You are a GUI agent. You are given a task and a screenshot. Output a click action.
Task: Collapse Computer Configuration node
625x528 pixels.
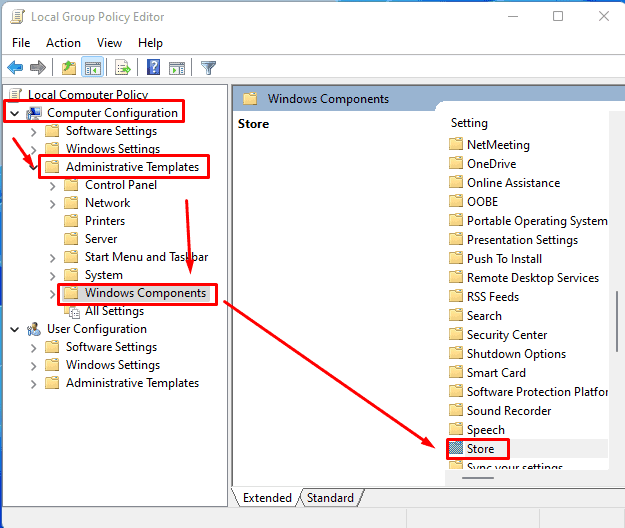15,114
